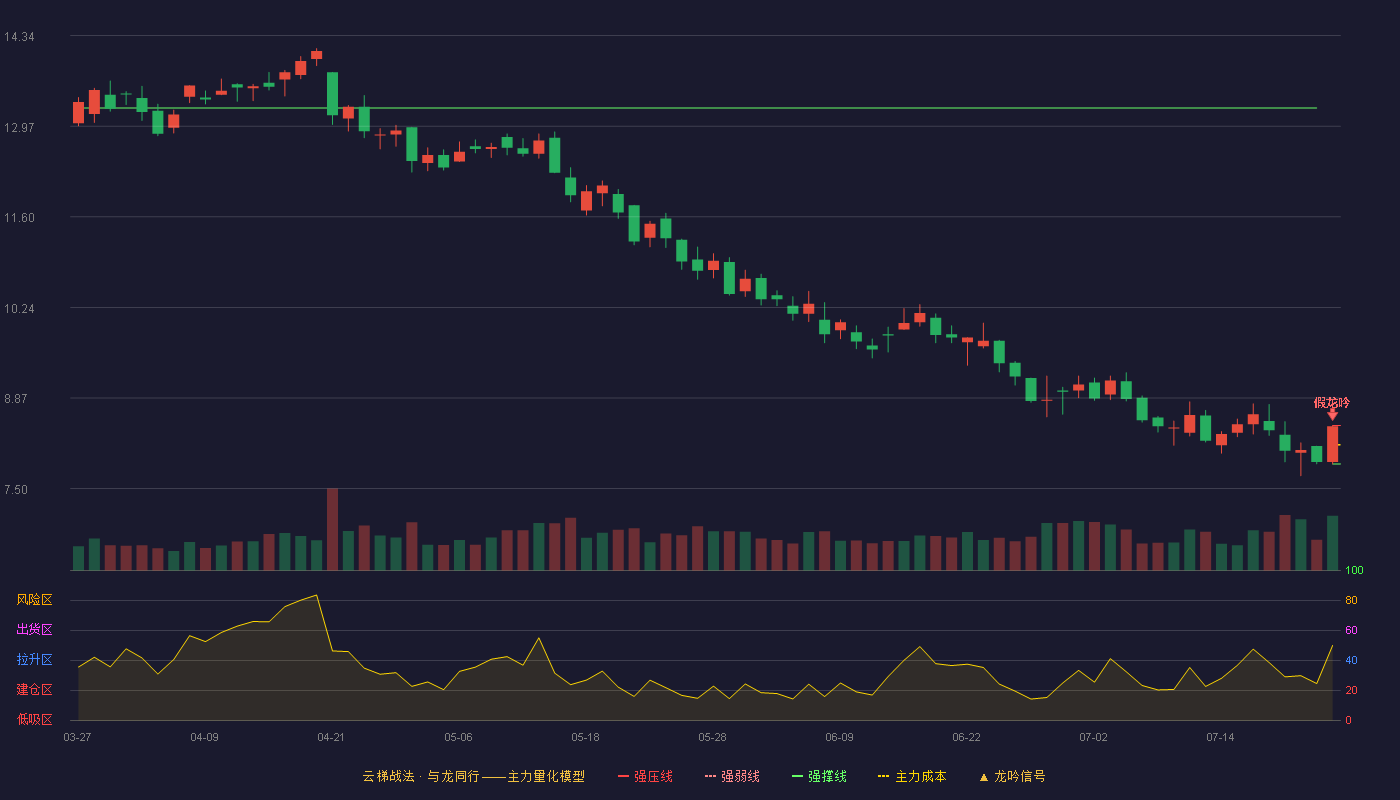Click the green horizontal line across the chart
This screenshot has height=800, width=1400.
point(700,107)
